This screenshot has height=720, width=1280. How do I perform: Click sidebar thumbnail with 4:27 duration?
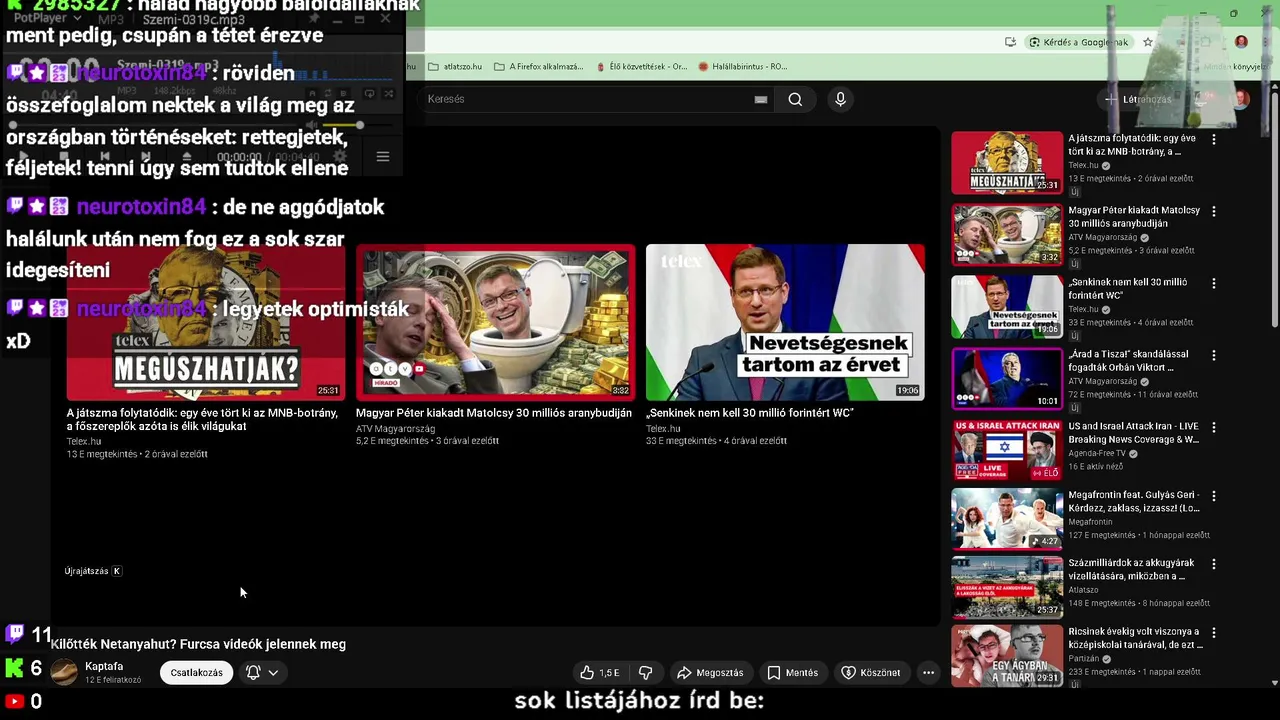pyautogui.click(x=1007, y=519)
